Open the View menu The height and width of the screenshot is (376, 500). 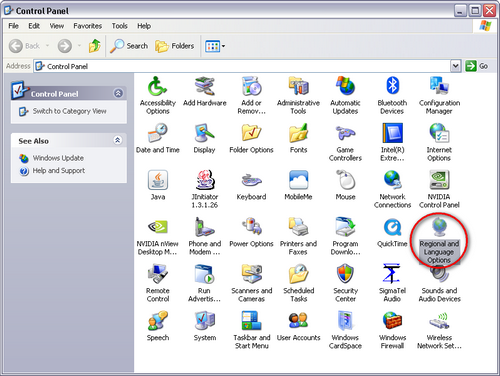point(57,26)
